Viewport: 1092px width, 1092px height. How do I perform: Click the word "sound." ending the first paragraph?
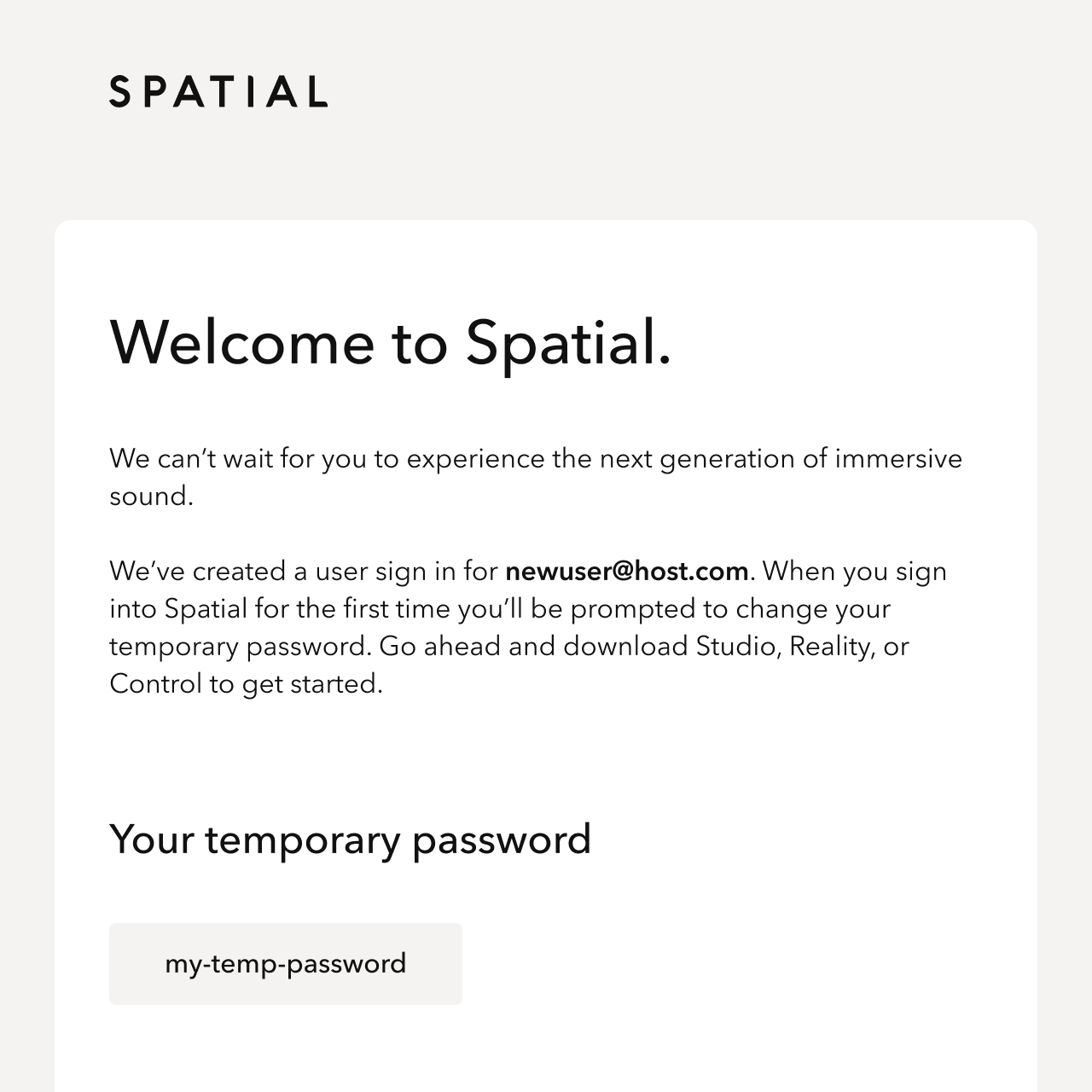click(152, 496)
